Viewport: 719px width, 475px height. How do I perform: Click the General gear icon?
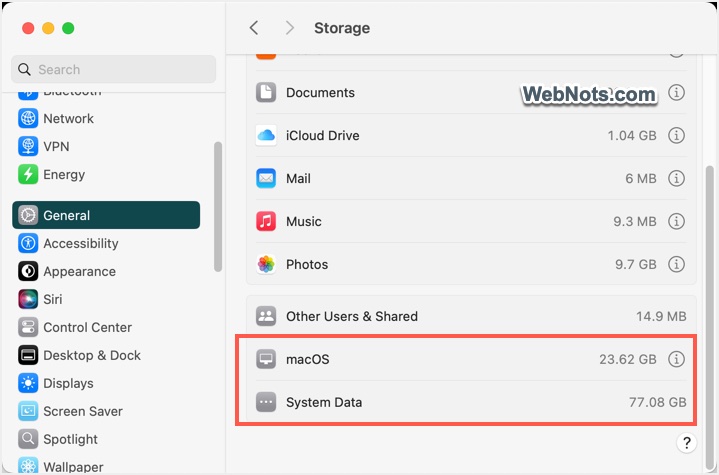[28, 215]
